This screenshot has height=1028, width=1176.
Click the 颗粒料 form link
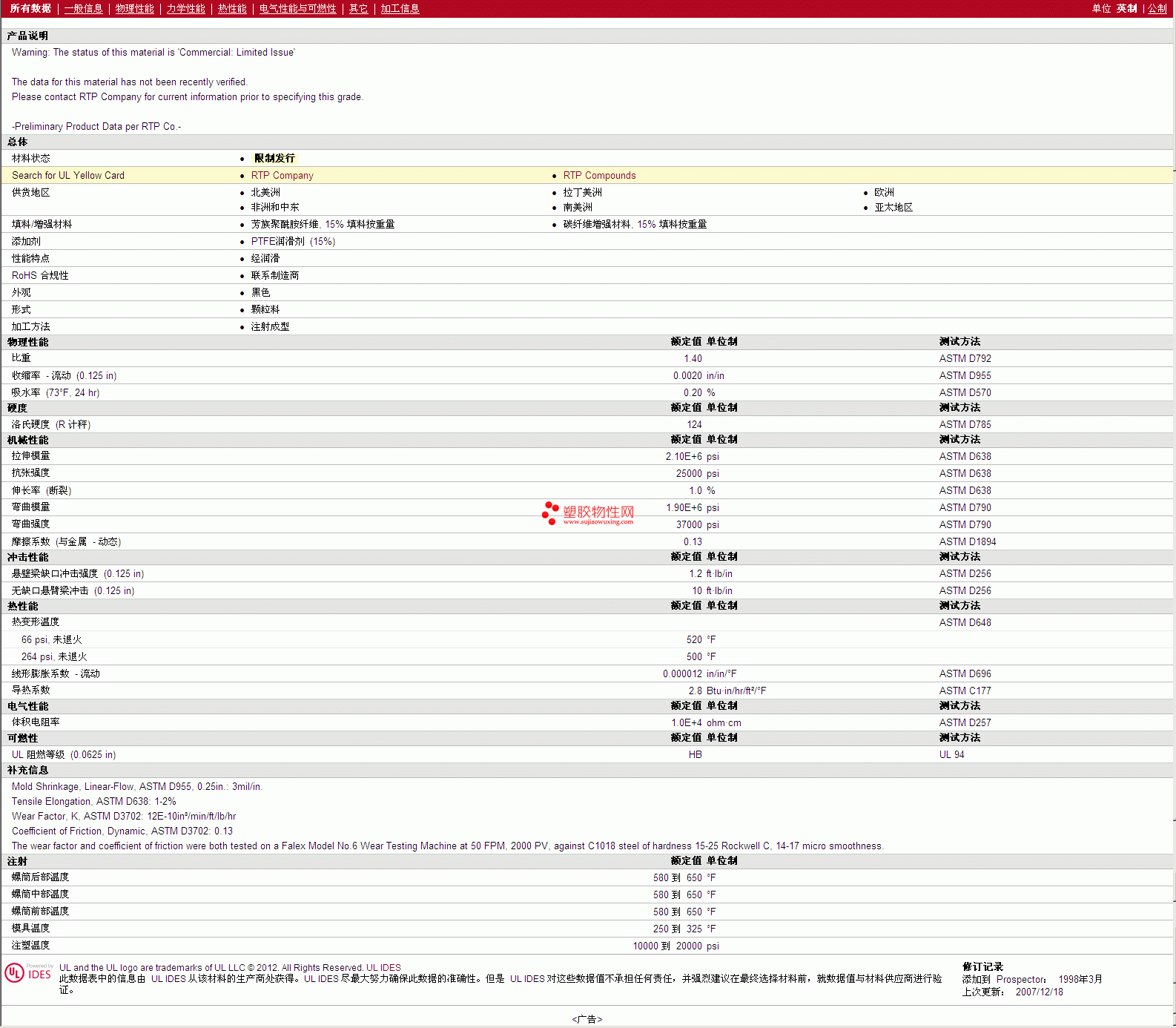click(265, 310)
